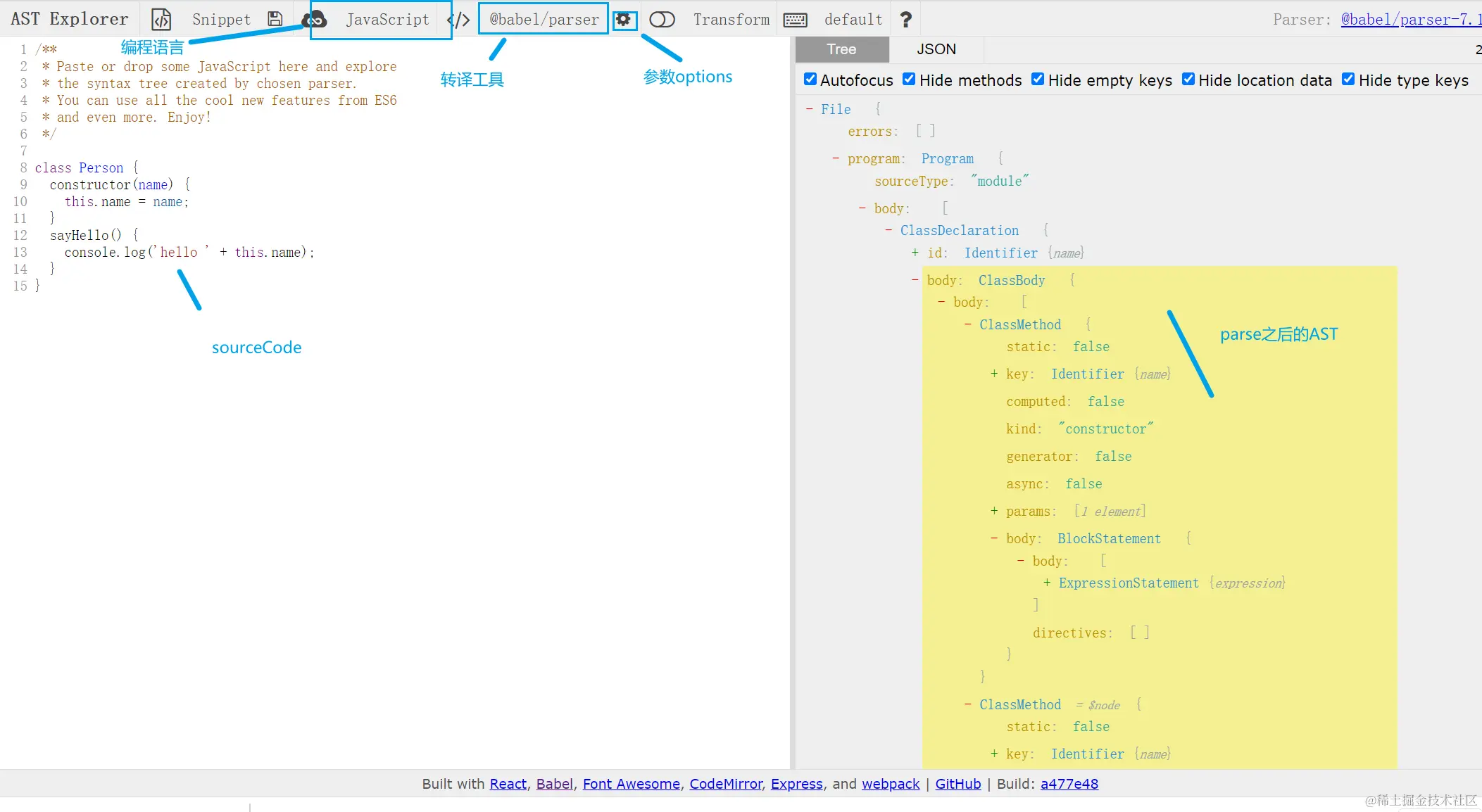Select the Tree tab

(841, 49)
